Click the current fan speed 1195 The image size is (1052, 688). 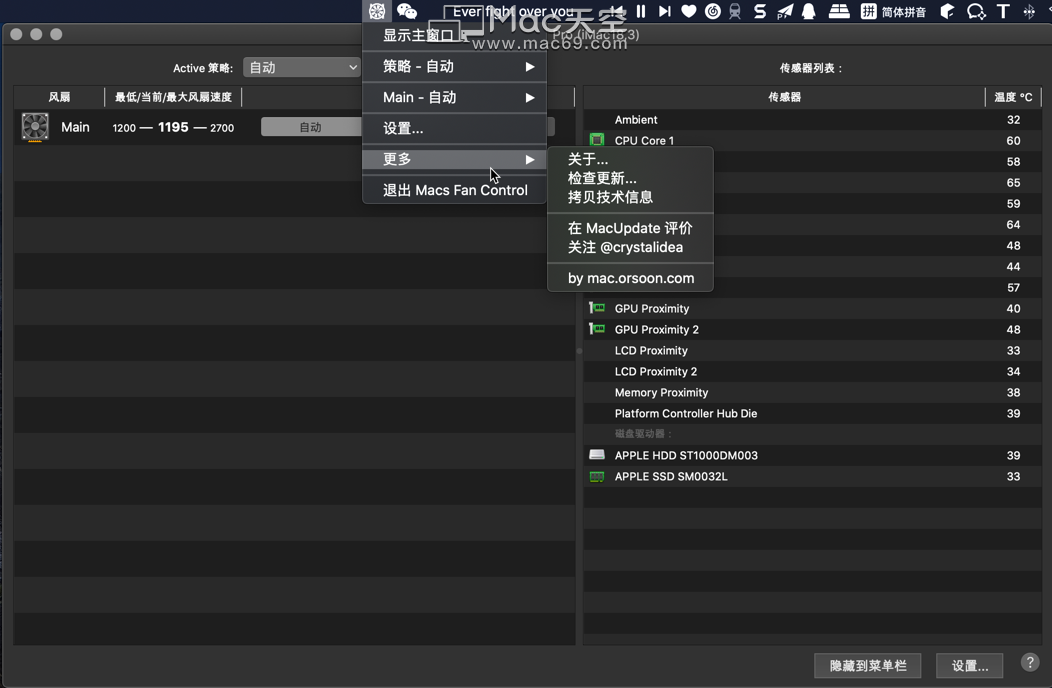pyautogui.click(x=173, y=127)
